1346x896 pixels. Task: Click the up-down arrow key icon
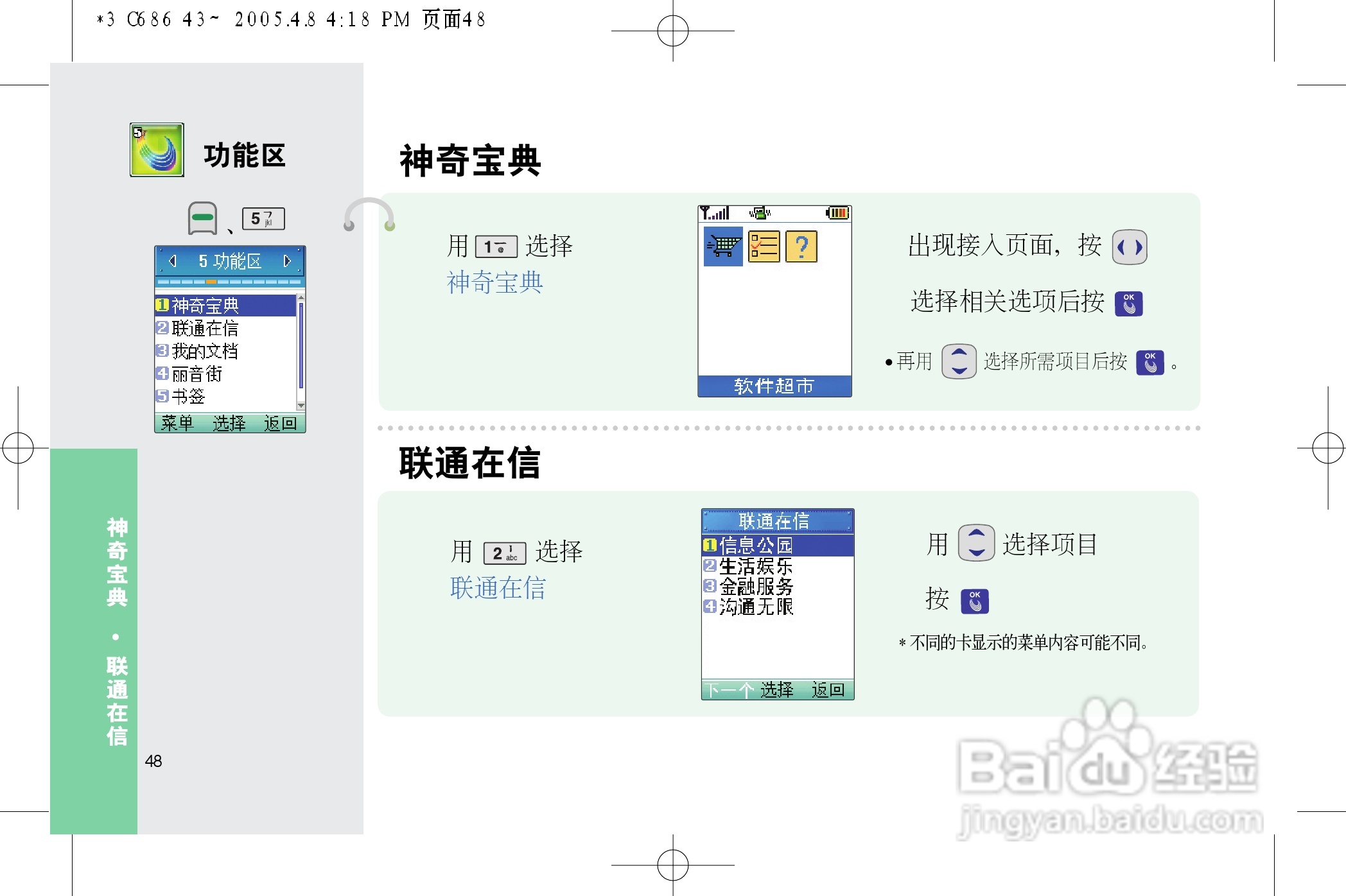tap(959, 361)
